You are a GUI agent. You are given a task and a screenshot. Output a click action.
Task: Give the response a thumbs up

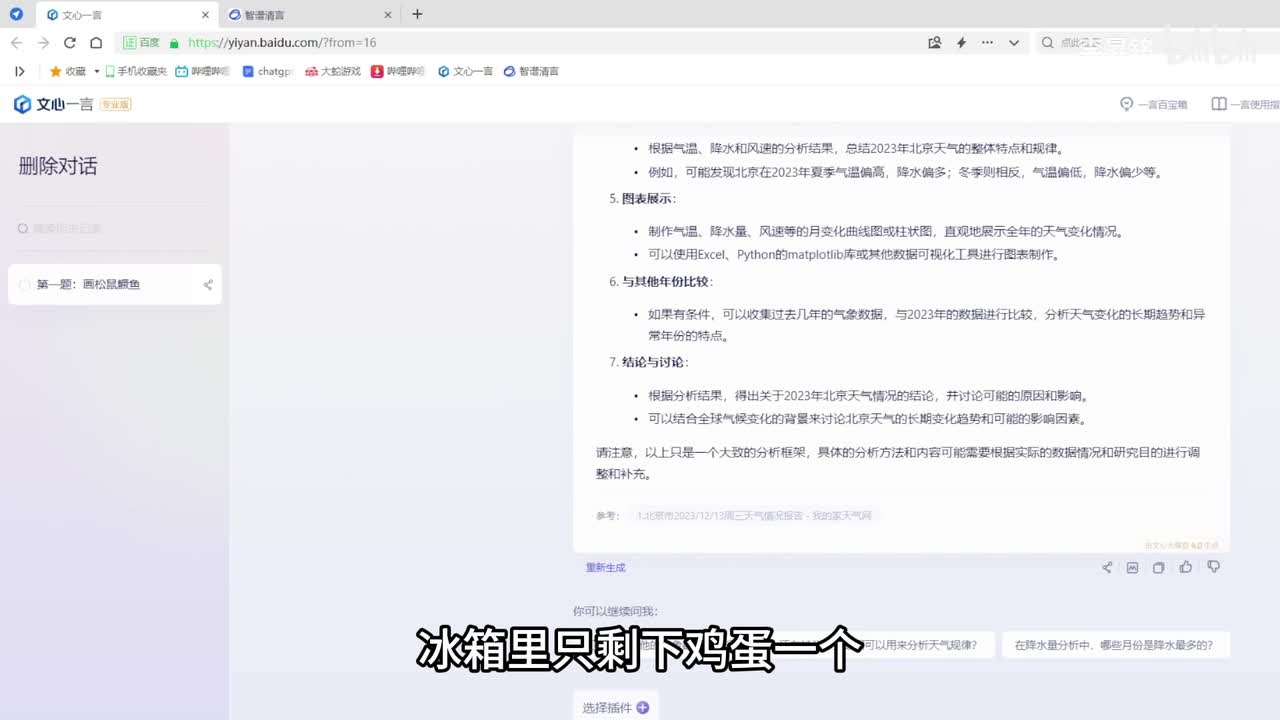pos(1186,567)
